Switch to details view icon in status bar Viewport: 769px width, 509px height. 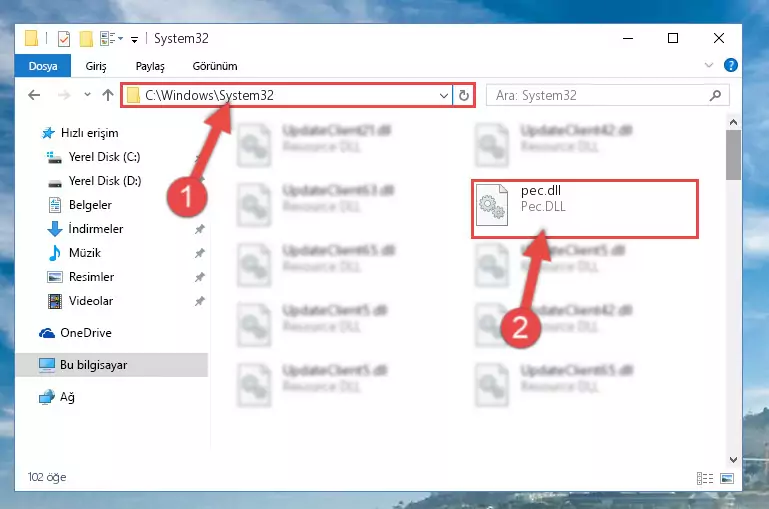pyautogui.click(x=705, y=478)
